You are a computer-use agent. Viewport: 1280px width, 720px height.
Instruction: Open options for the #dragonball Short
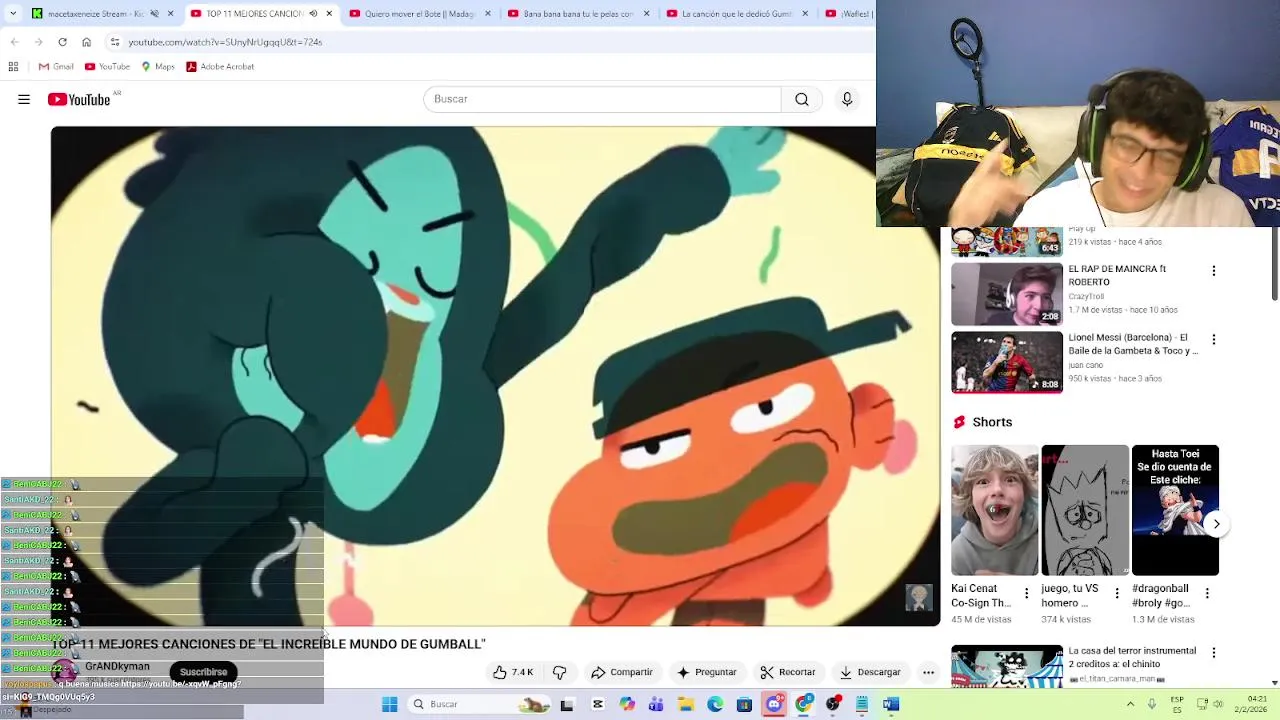click(1207, 594)
